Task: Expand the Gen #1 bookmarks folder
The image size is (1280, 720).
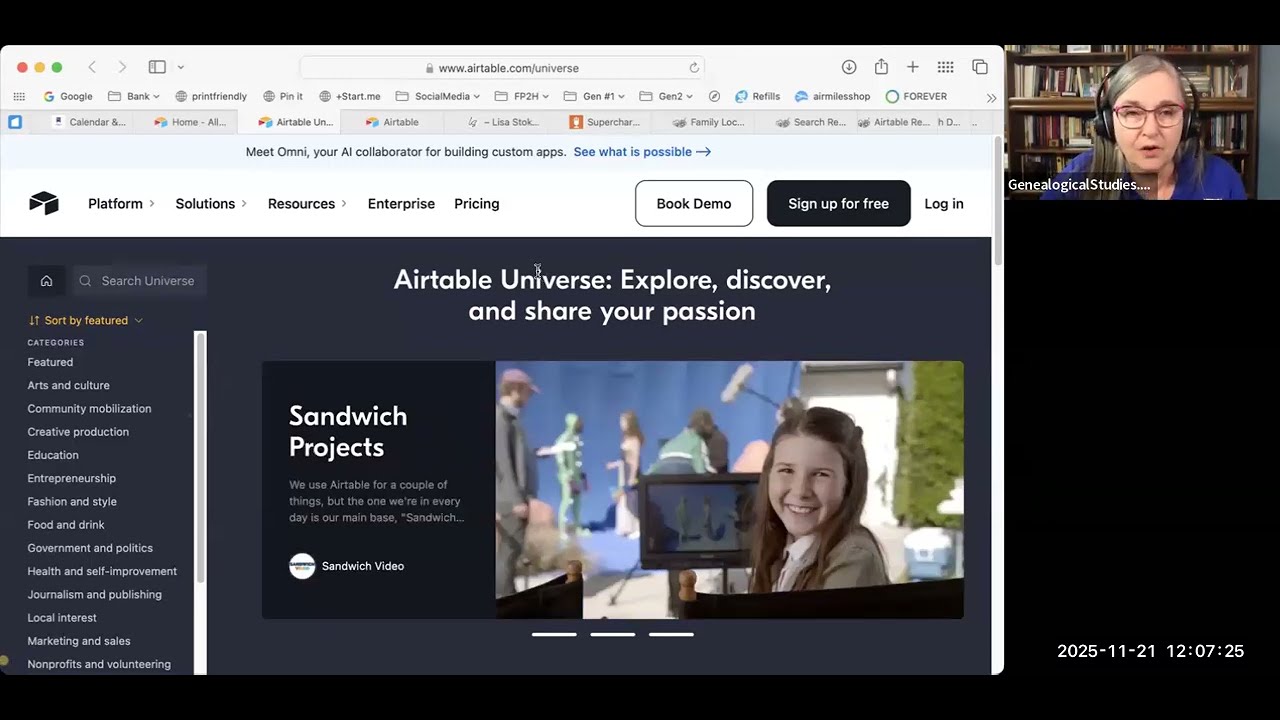Action: 594,96
